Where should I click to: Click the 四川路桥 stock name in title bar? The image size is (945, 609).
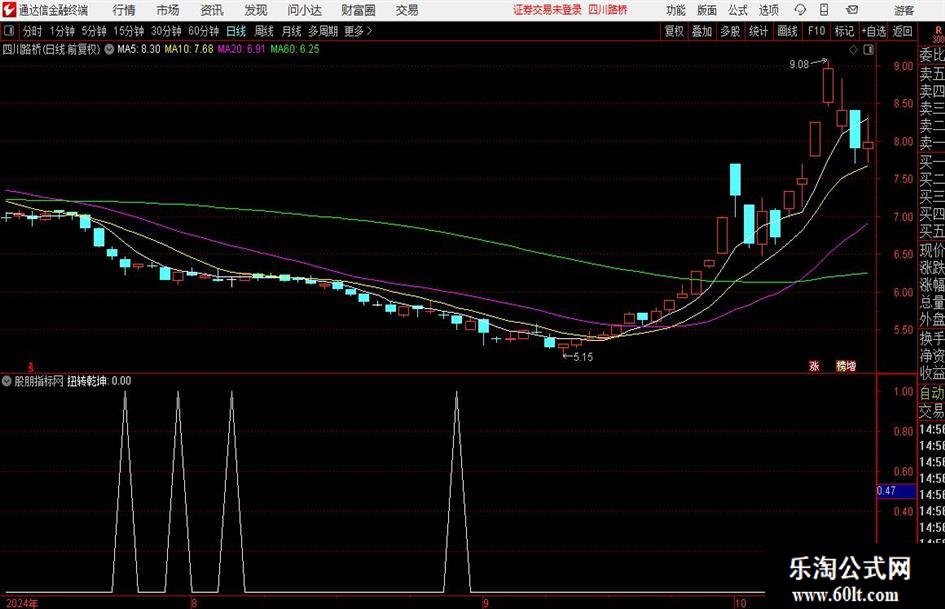(608, 10)
